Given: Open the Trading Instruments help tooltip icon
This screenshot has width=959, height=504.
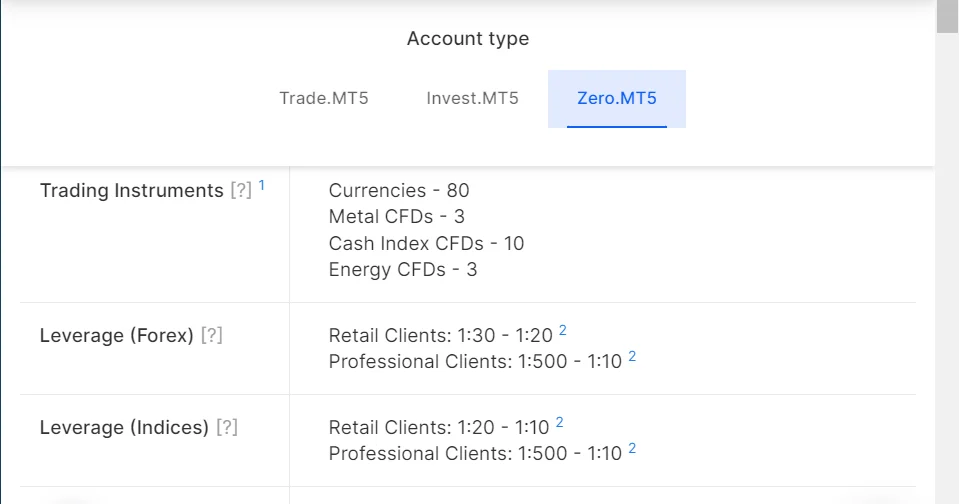Looking at the screenshot, I should (x=241, y=191).
